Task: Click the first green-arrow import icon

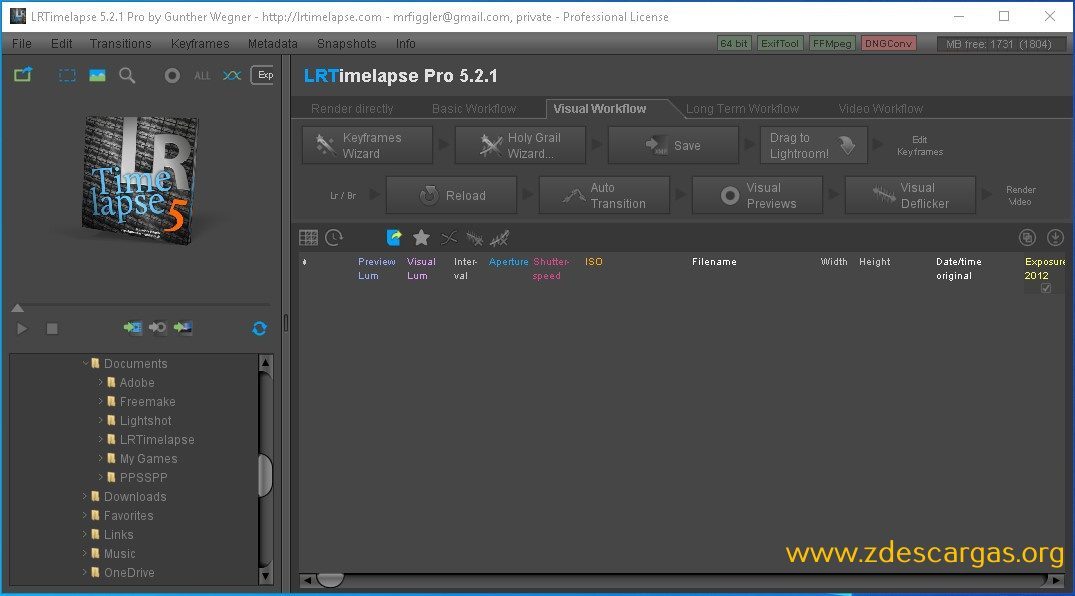Action: (132, 328)
